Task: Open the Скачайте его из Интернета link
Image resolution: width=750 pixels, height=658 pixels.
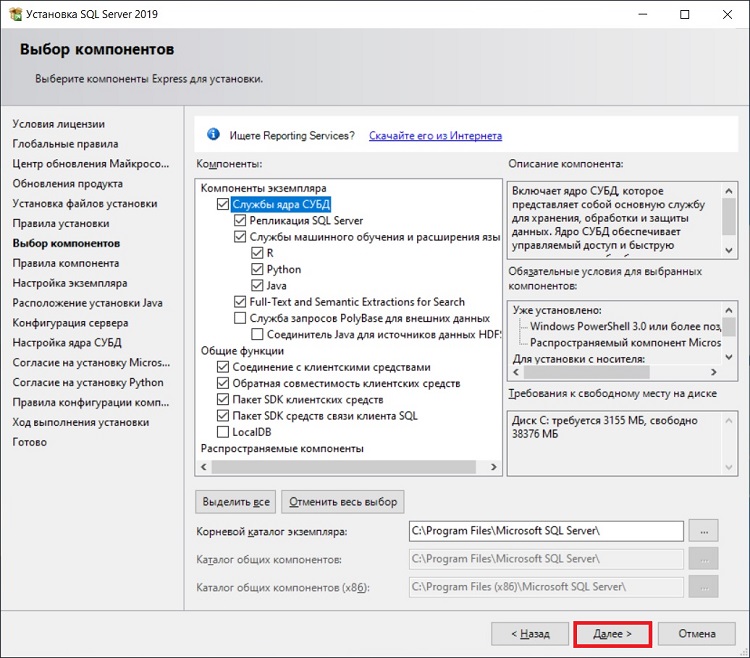Action: click(x=435, y=136)
